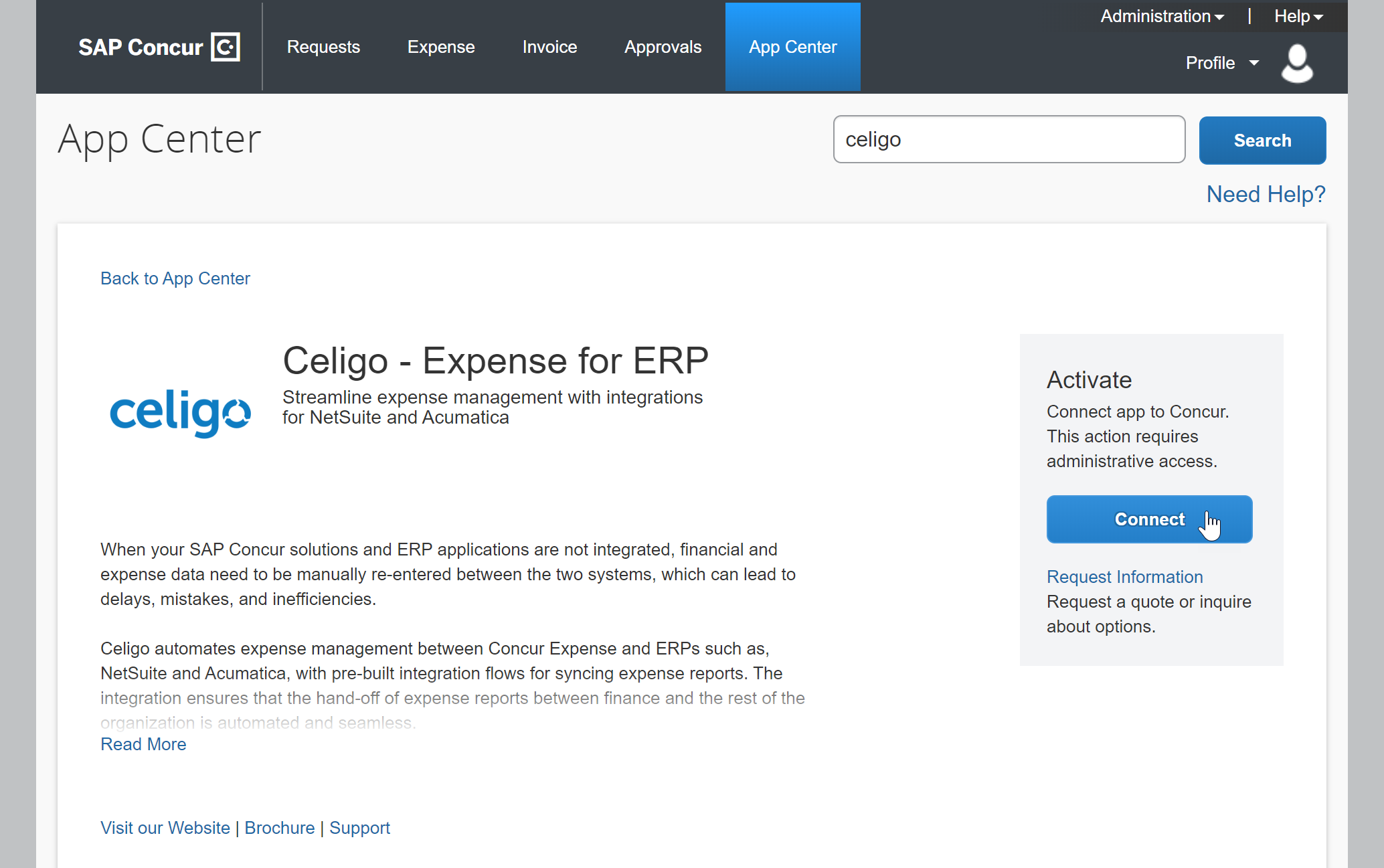Screen dimensions: 1384x868
Task: Expand description with Read More
Action: coord(143,744)
